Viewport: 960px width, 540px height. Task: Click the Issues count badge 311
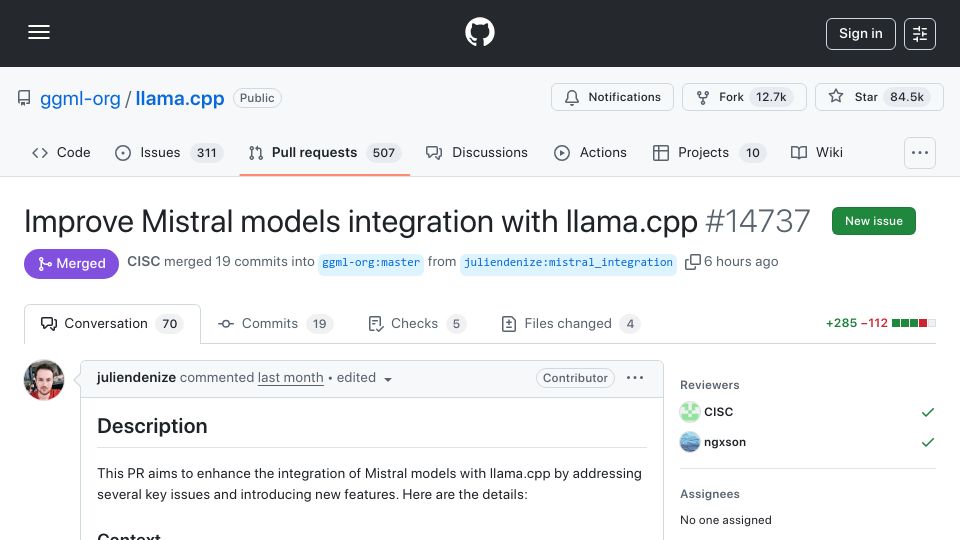point(206,153)
